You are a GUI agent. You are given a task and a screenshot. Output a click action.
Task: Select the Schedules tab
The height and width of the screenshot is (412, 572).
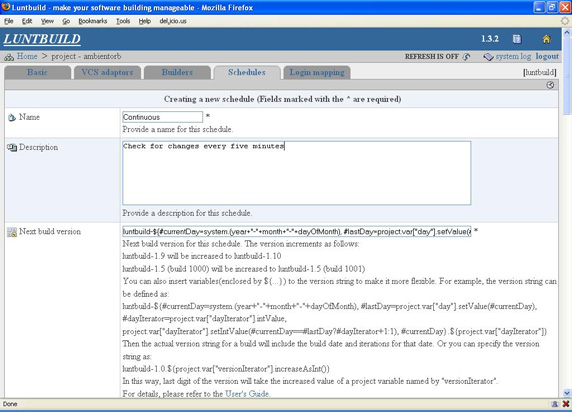coord(247,72)
